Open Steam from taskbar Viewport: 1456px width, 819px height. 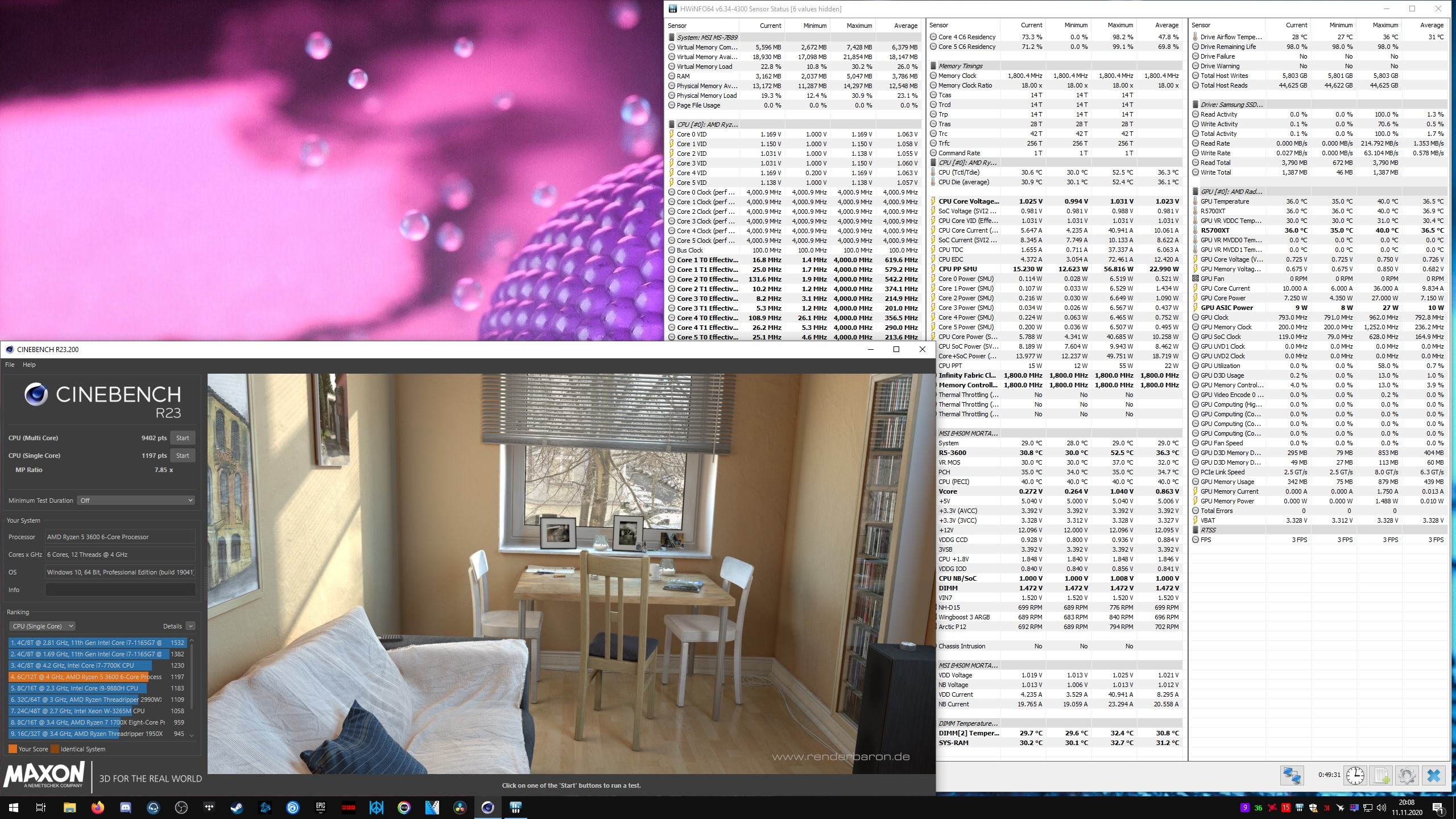click(x=237, y=807)
